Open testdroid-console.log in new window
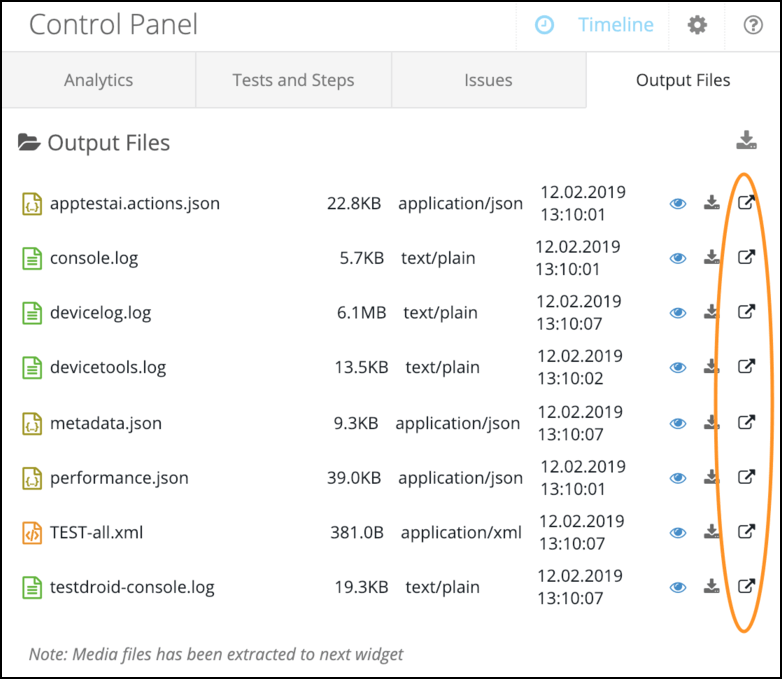Image resolution: width=782 pixels, height=679 pixels. [x=746, y=587]
